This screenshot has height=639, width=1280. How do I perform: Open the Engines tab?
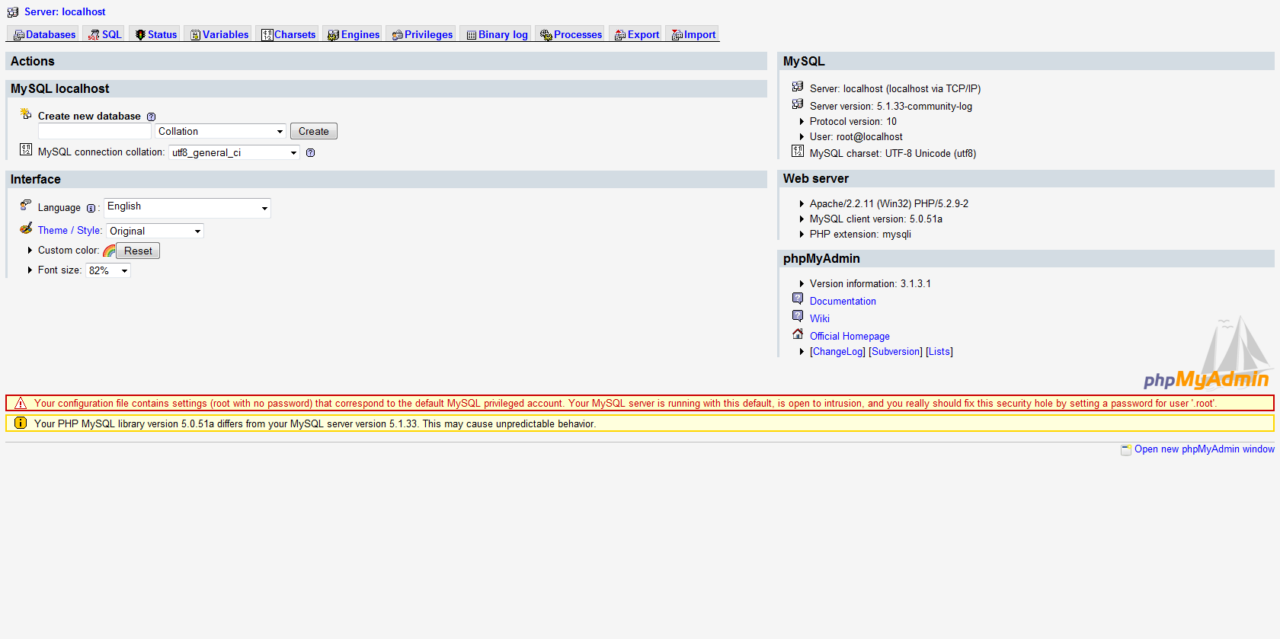pos(353,34)
